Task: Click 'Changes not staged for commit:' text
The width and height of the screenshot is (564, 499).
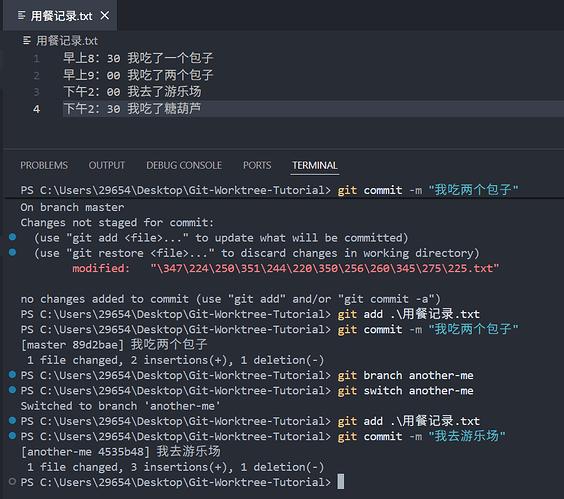Action: coord(117,223)
